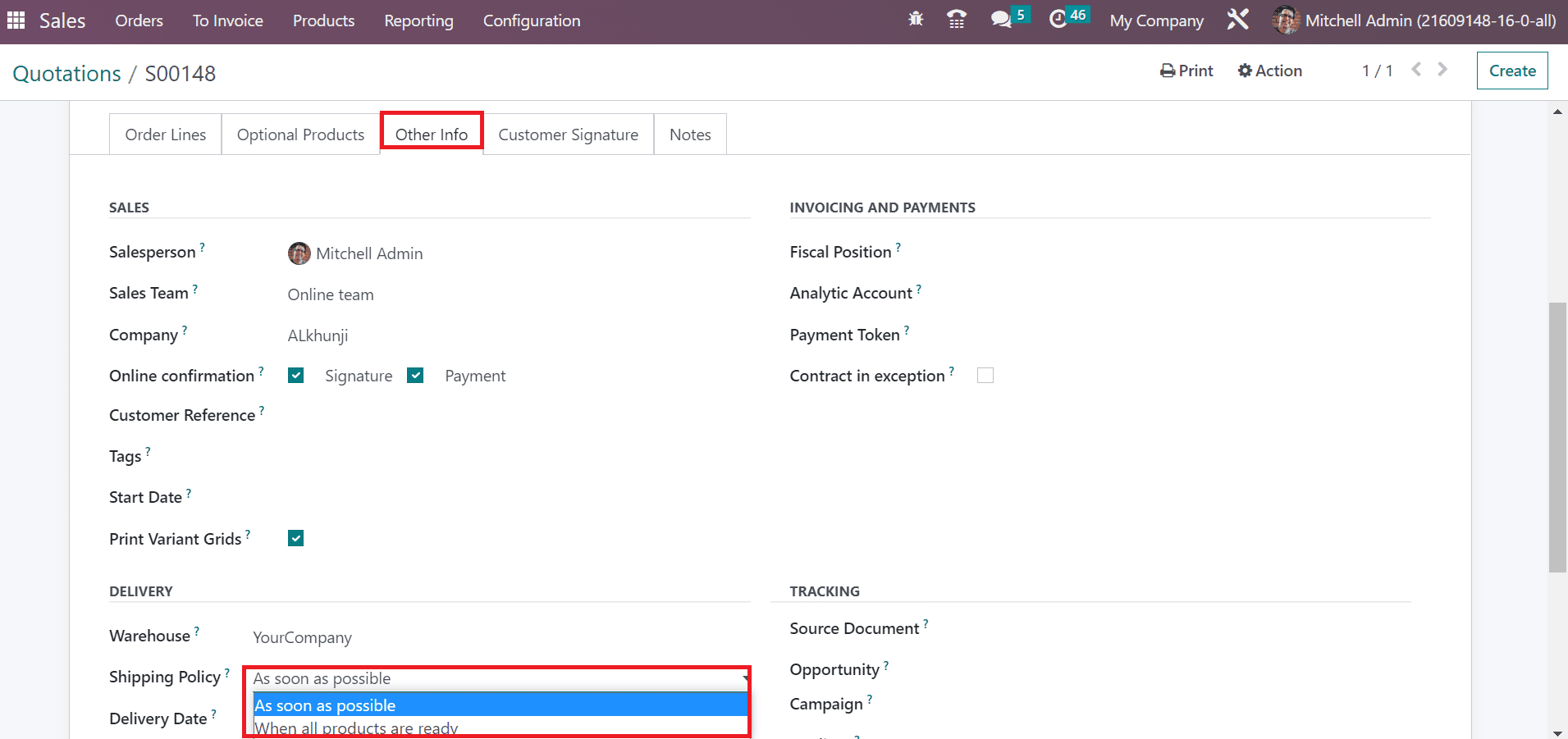Click YourCompany warehouse value
Viewport: 1568px width, 739px height.
(302, 637)
